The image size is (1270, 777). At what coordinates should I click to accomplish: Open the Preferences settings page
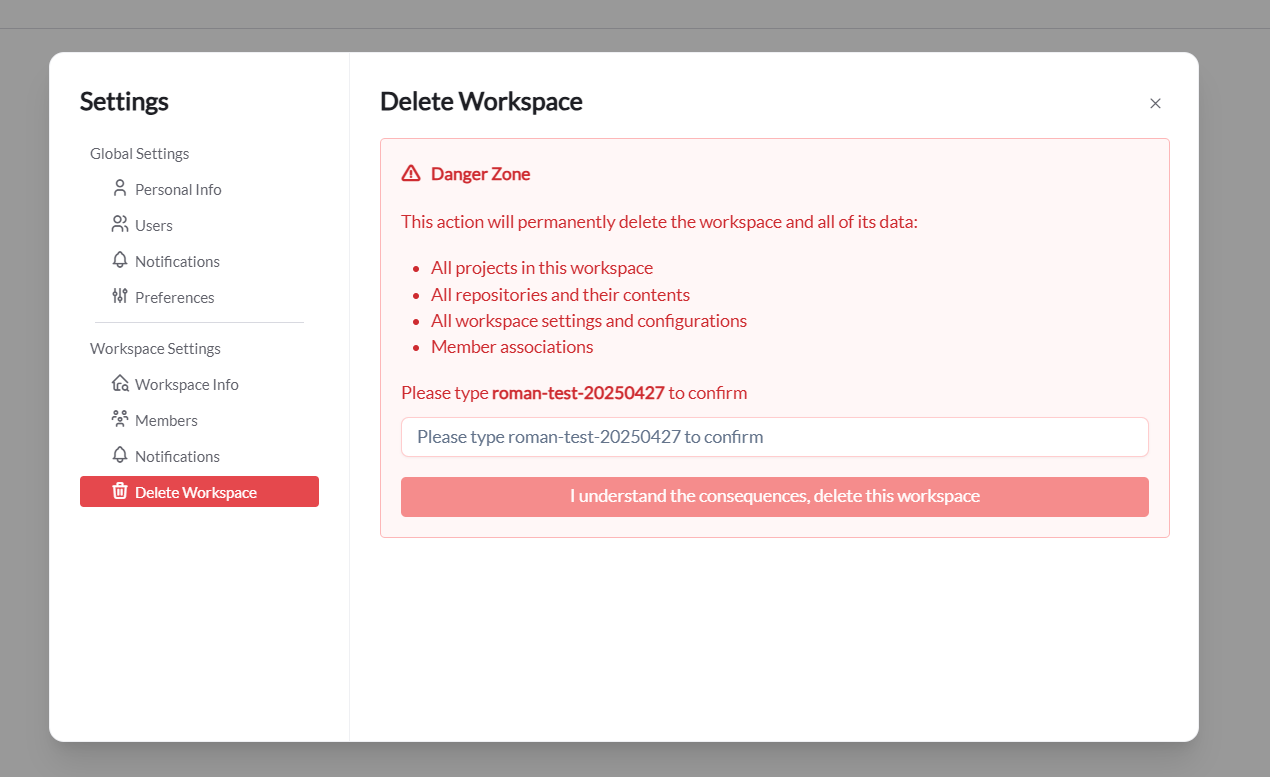pyautogui.click(x=174, y=296)
